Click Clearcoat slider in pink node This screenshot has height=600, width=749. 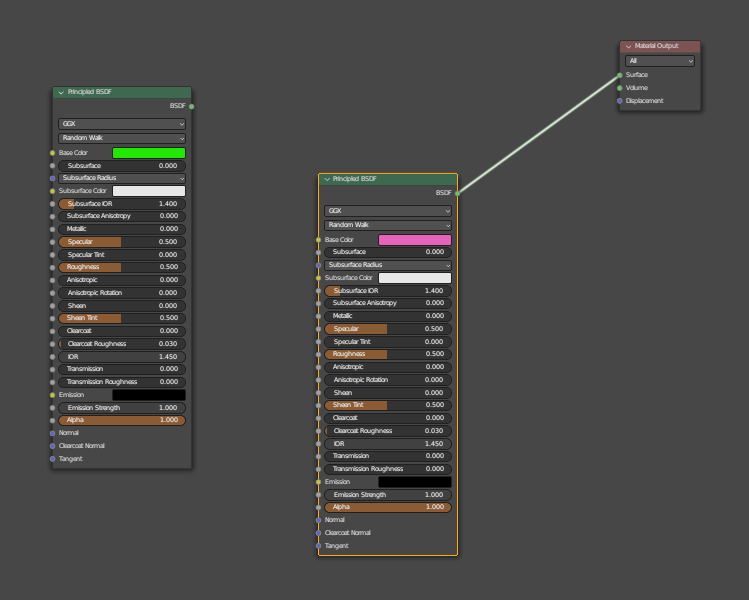(388, 418)
